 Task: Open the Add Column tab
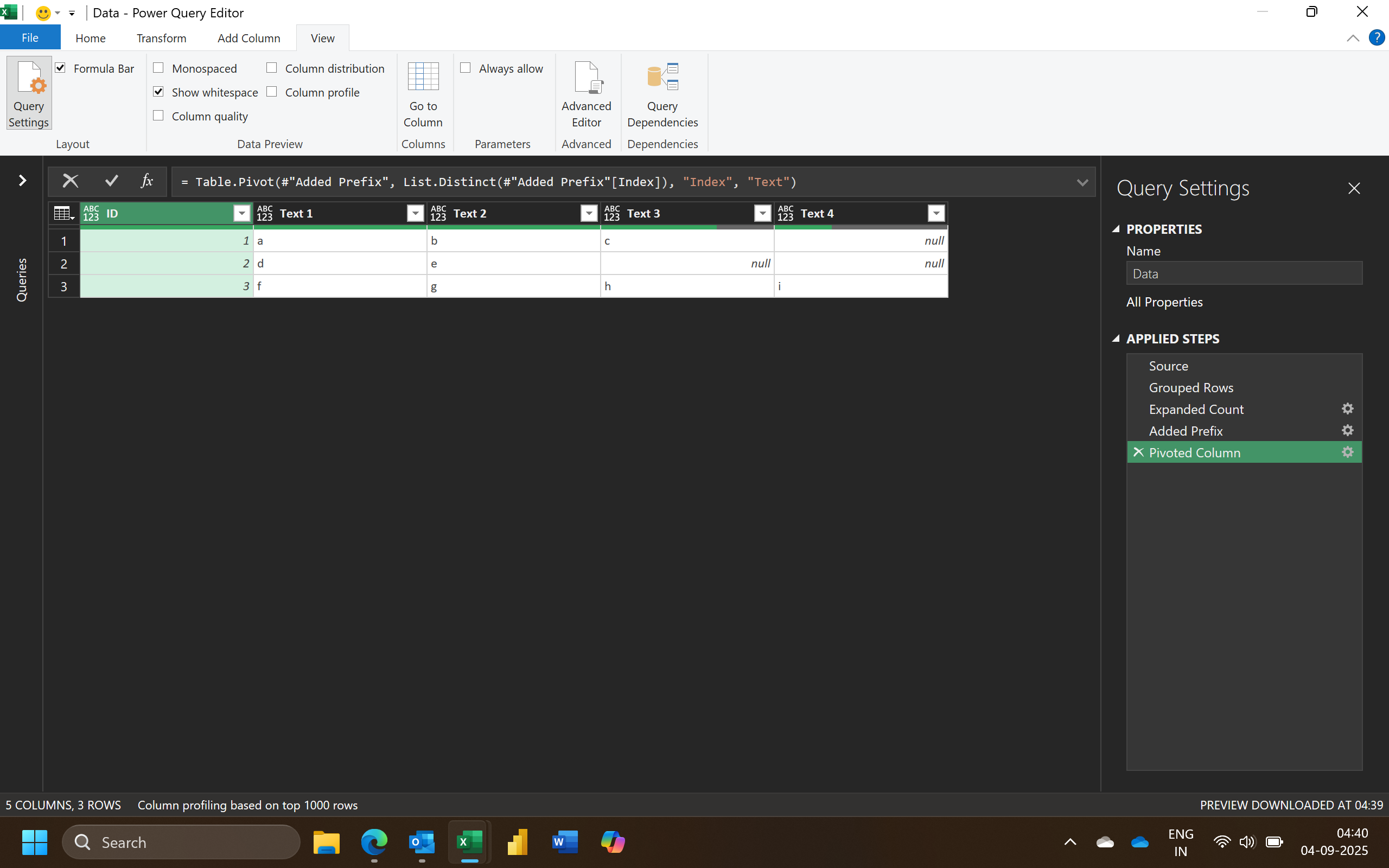coord(249,39)
